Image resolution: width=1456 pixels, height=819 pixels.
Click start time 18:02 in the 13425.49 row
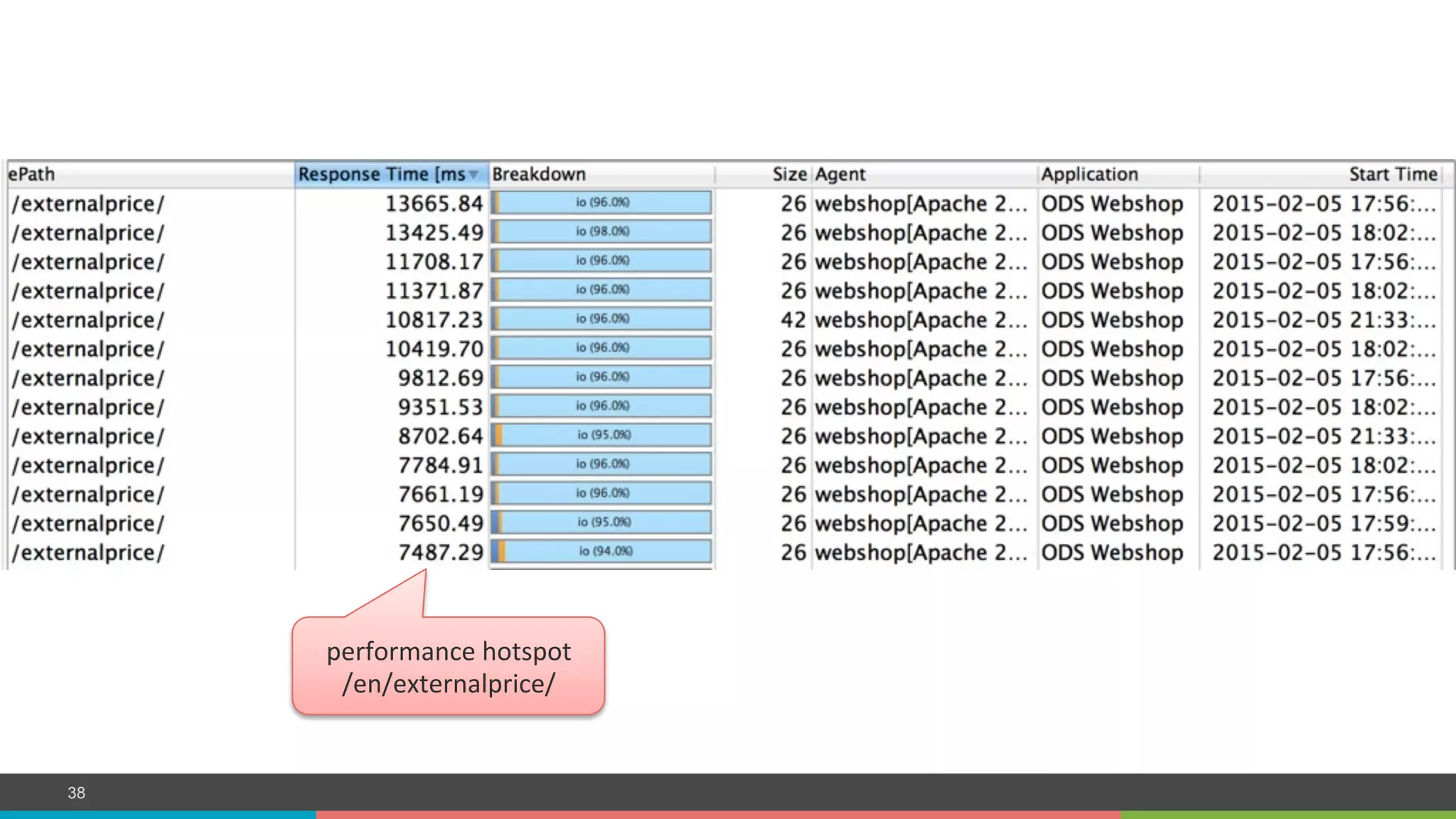point(1324,232)
